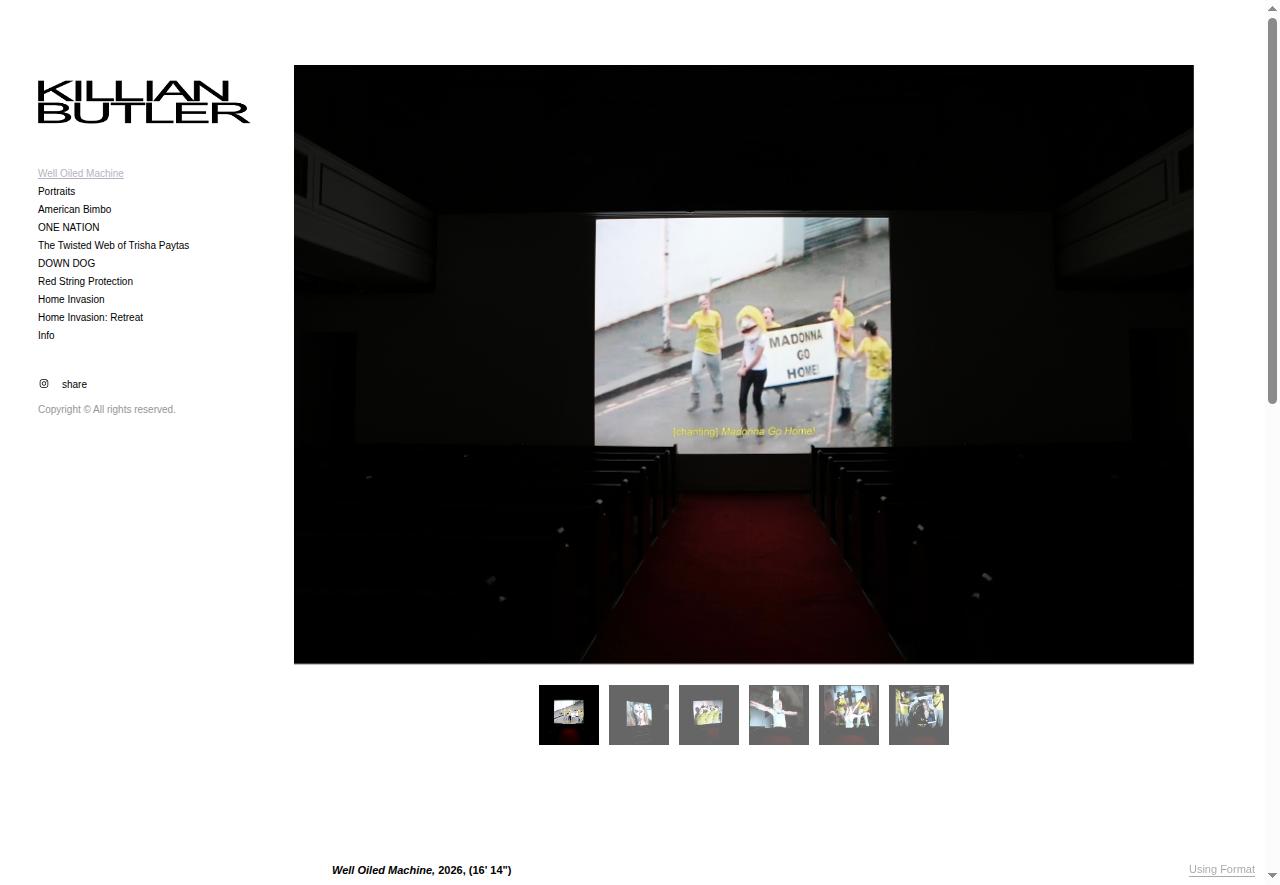The width and height of the screenshot is (1280, 885).
Task: Show the third thumbnail image
Action: (709, 715)
